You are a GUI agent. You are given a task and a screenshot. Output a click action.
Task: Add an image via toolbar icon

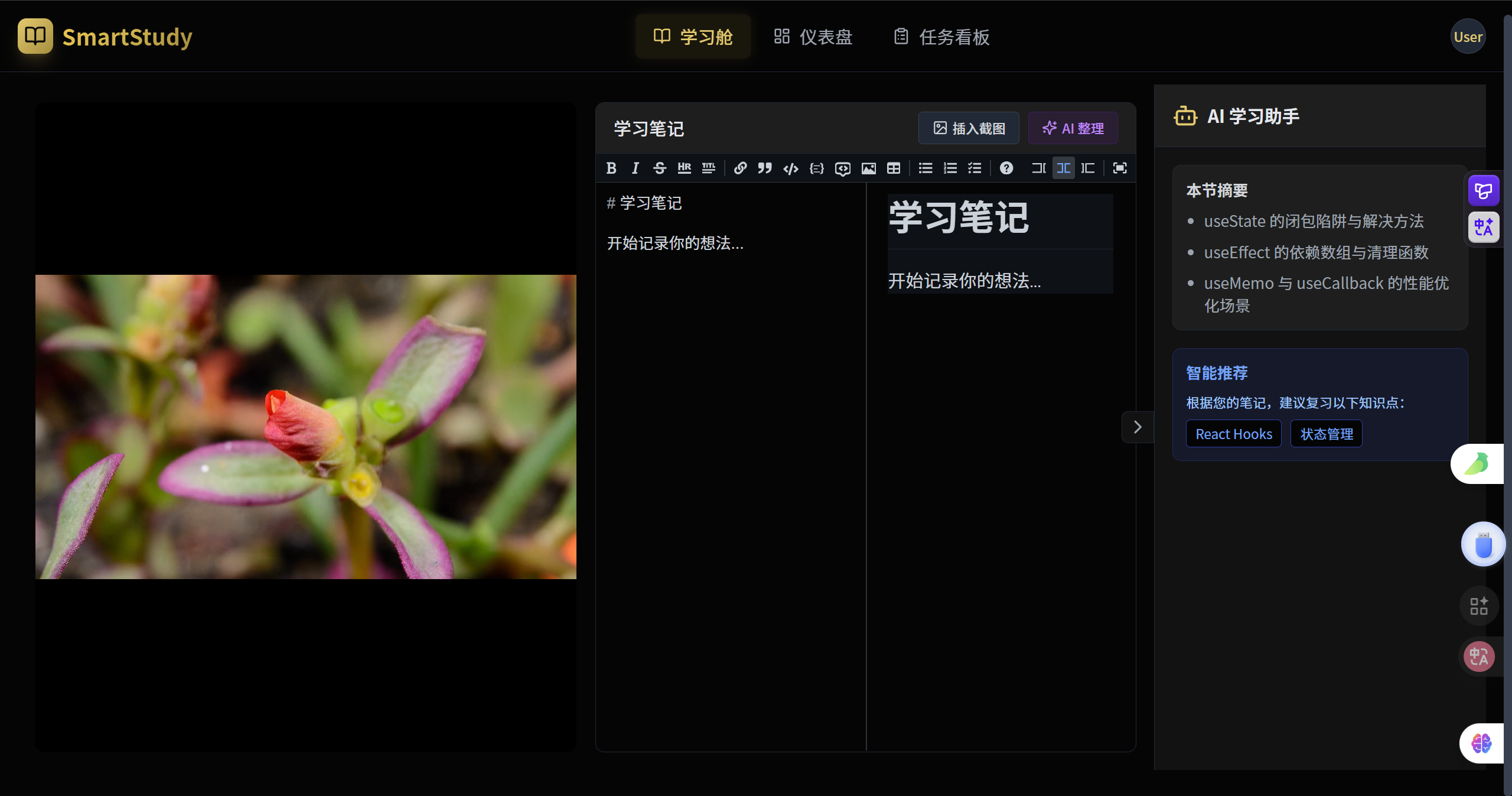pyautogui.click(x=868, y=168)
